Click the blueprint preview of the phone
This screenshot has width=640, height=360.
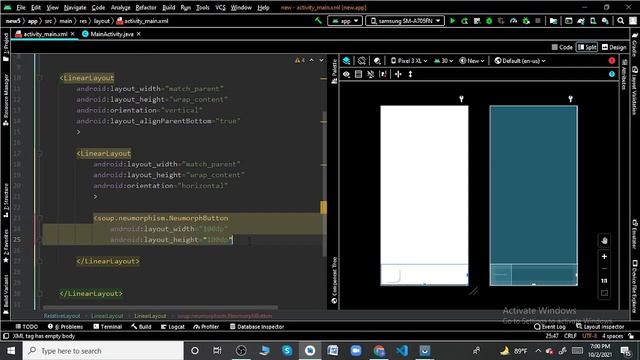click(533, 196)
